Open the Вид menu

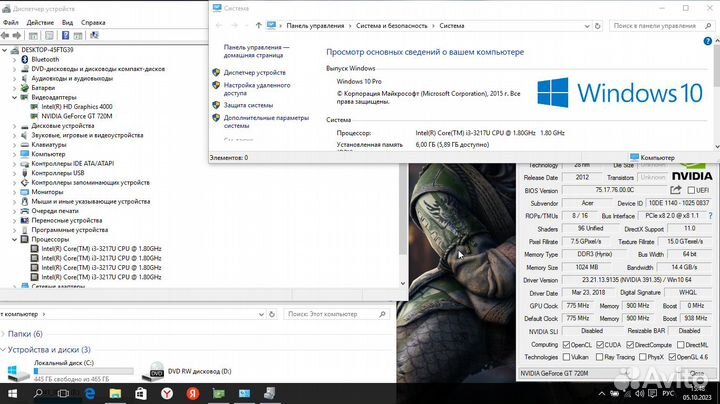point(68,22)
